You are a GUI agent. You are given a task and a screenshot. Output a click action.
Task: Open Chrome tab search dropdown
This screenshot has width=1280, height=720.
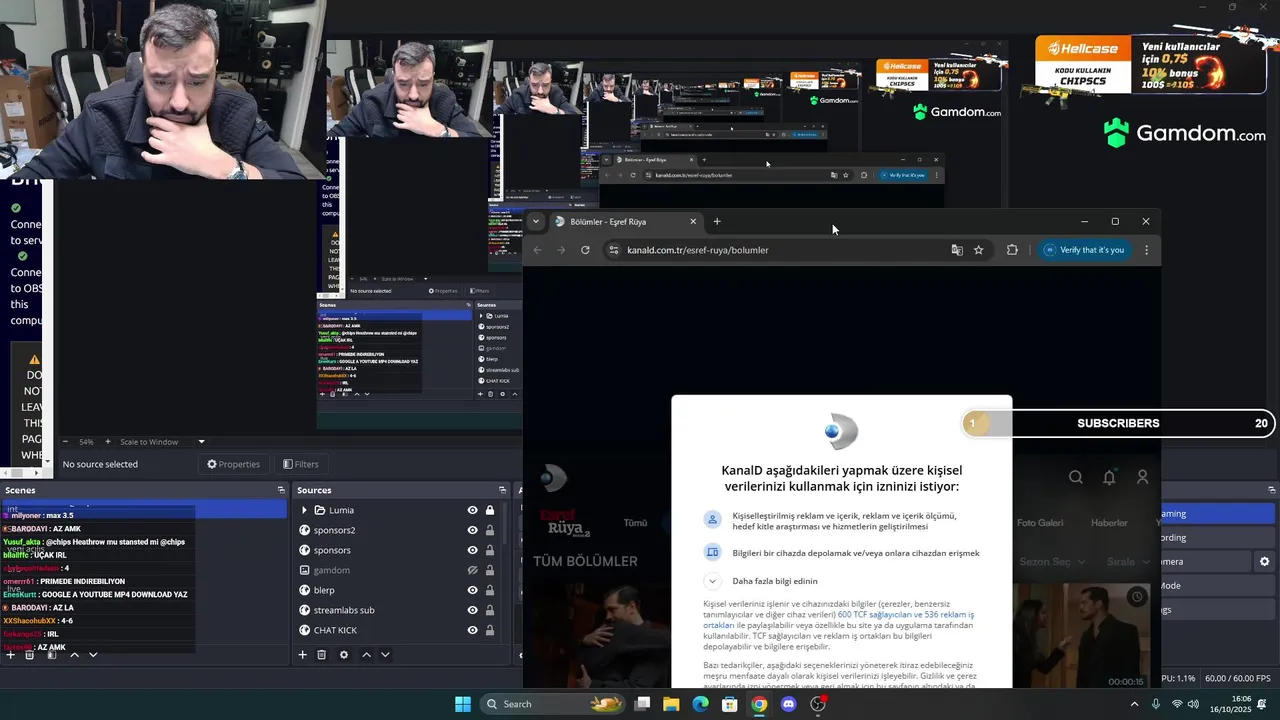(x=536, y=222)
